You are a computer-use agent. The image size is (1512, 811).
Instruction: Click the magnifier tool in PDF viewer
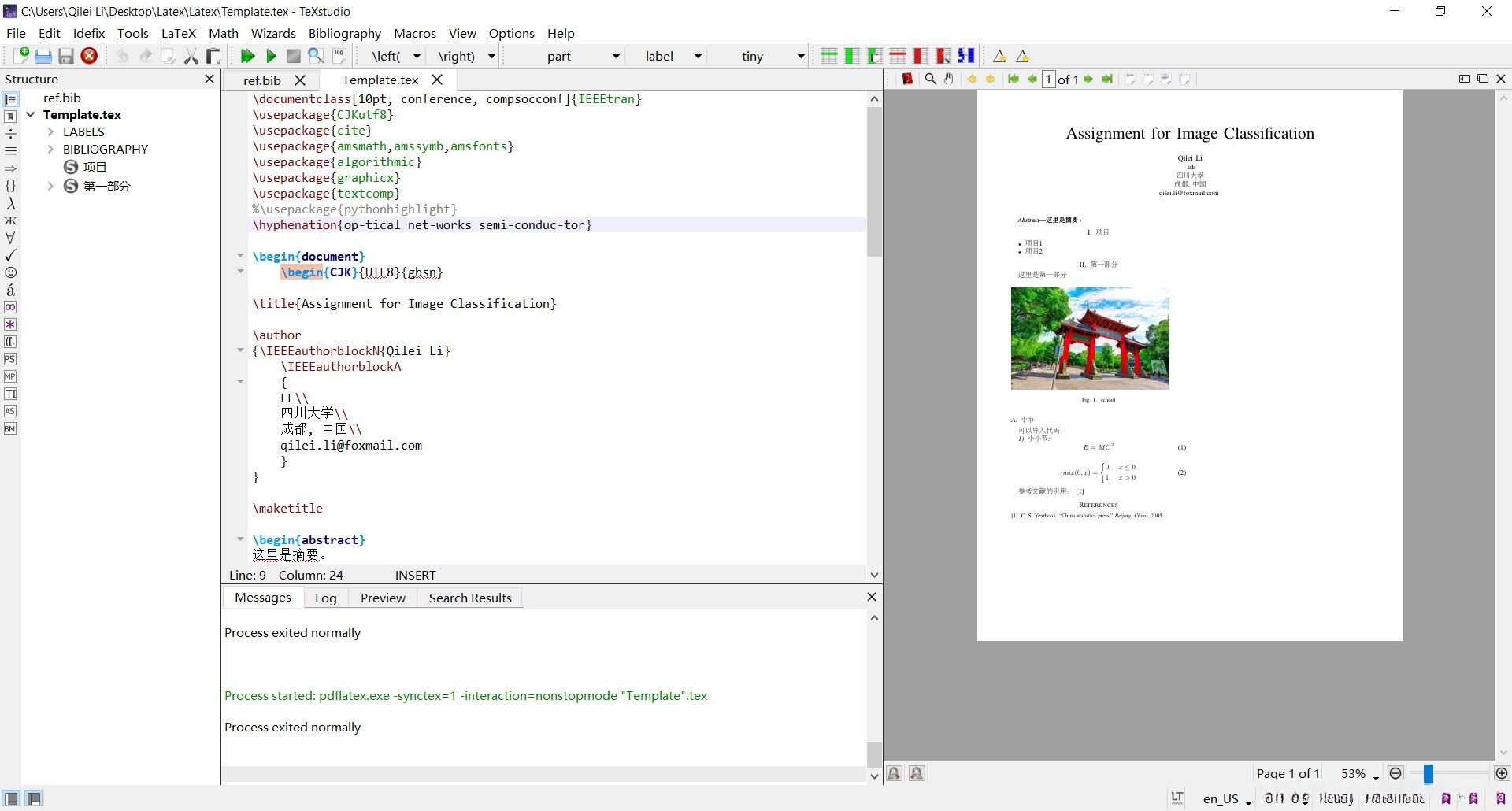(x=930, y=79)
